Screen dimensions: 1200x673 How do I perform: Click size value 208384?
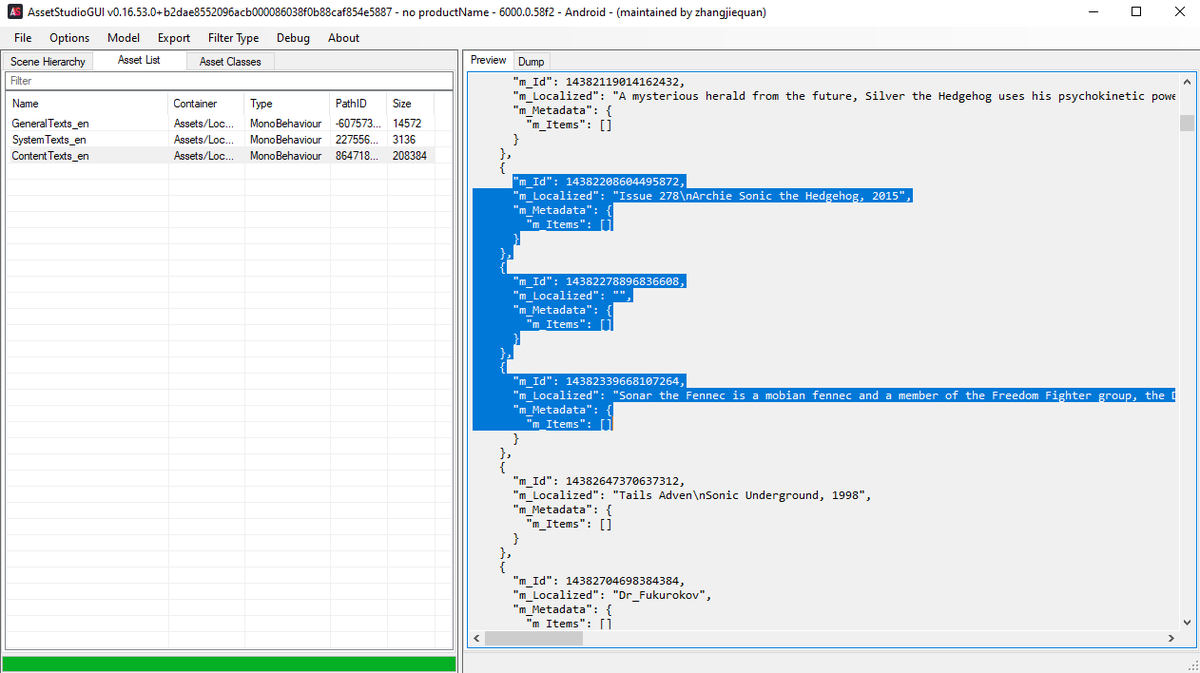point(410,156)
